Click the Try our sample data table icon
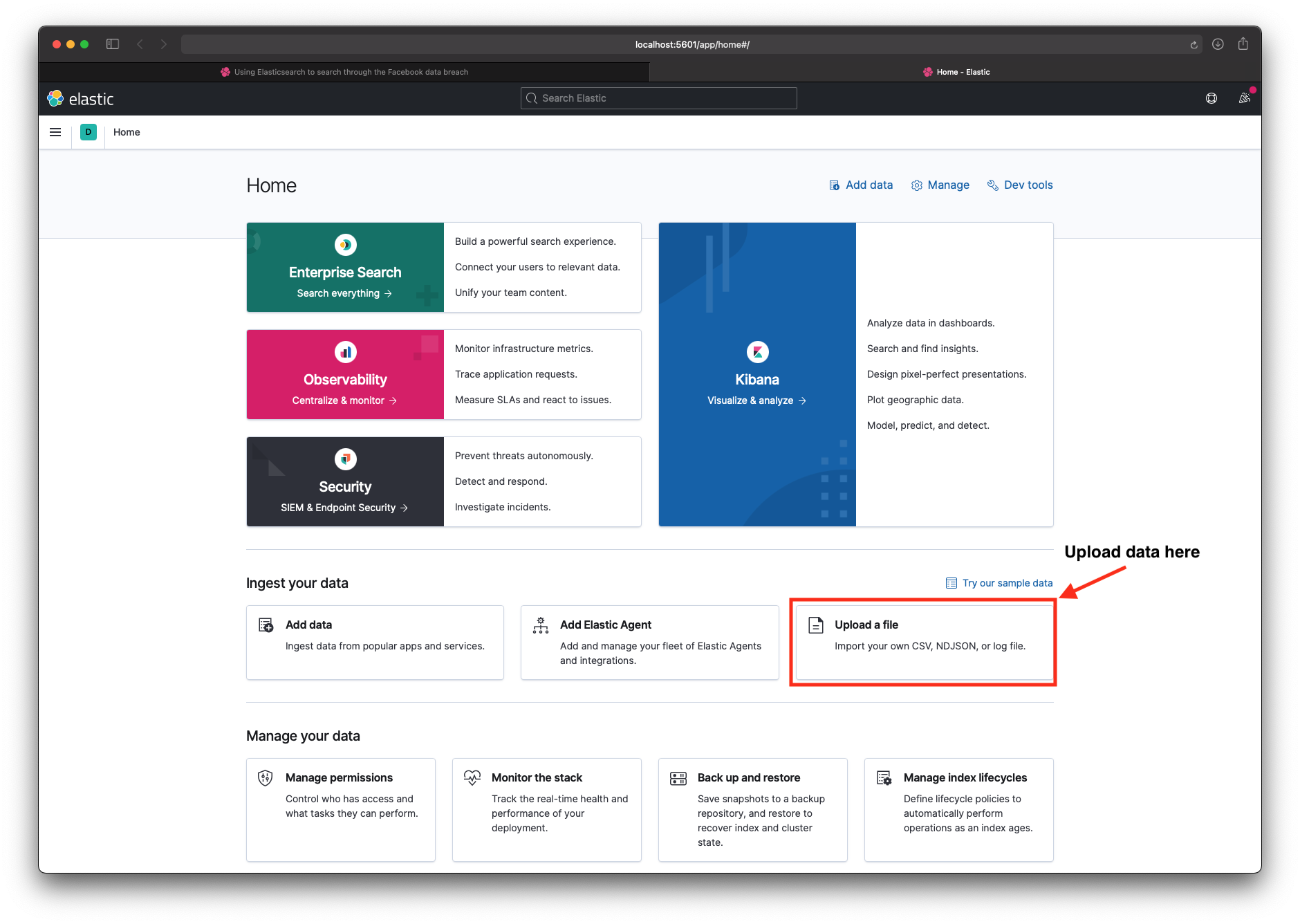This screenshot has height=924, width=1300. tap(951, 583)
